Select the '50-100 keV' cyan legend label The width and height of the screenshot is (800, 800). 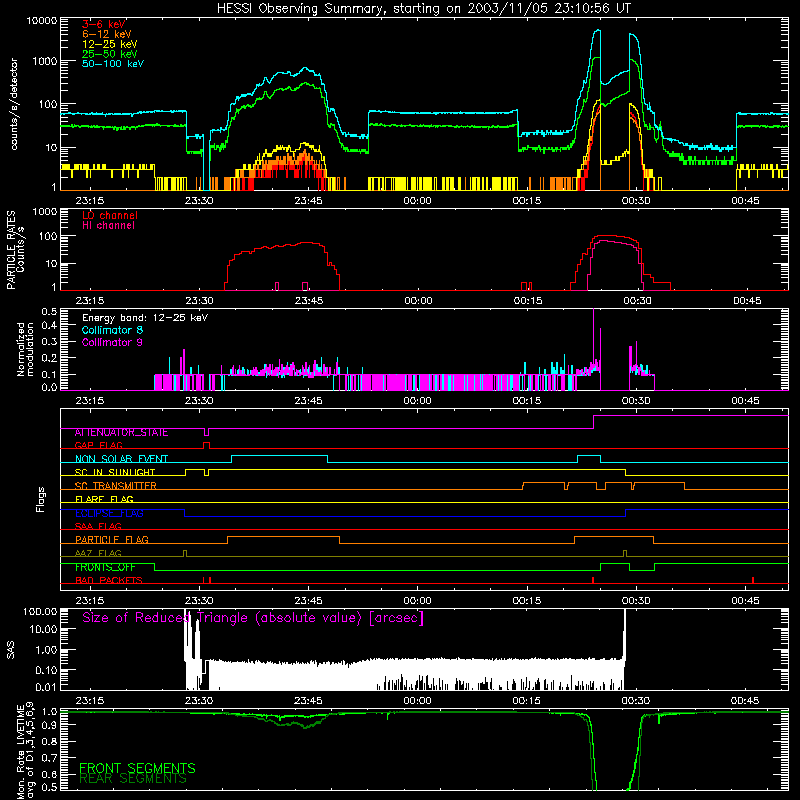113,64
